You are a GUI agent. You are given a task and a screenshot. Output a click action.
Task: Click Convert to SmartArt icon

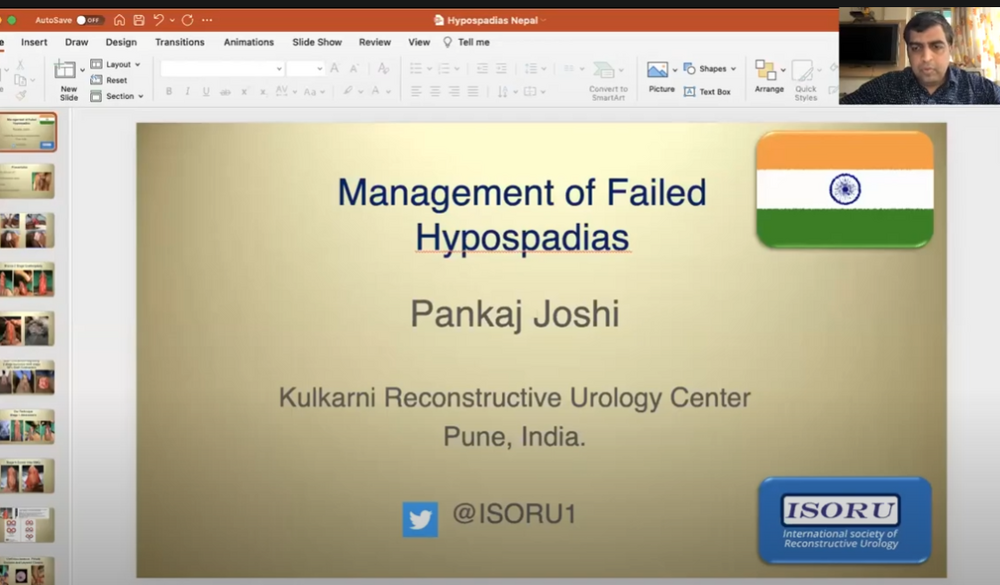tap(603, 70)
